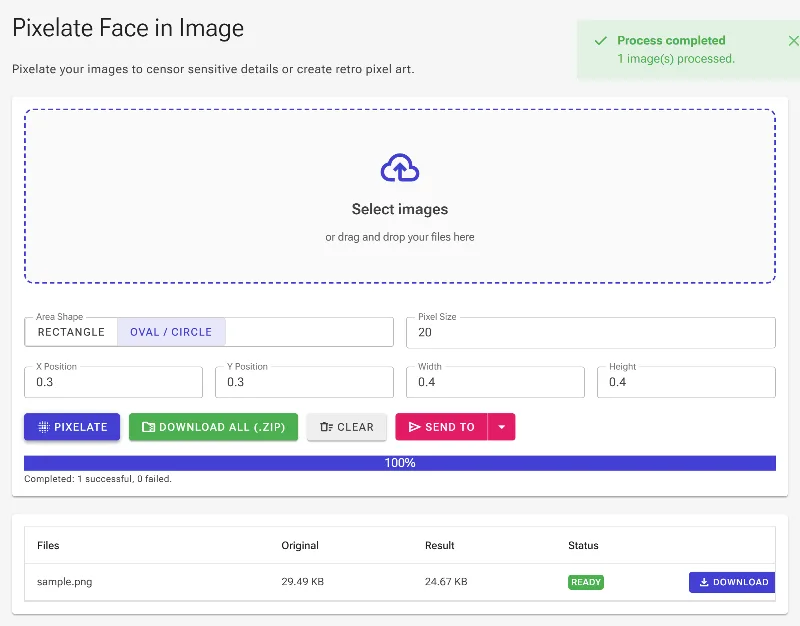Screen dimensions: 800x626
Task: Click the Height input field
Action: pos(686,382)
